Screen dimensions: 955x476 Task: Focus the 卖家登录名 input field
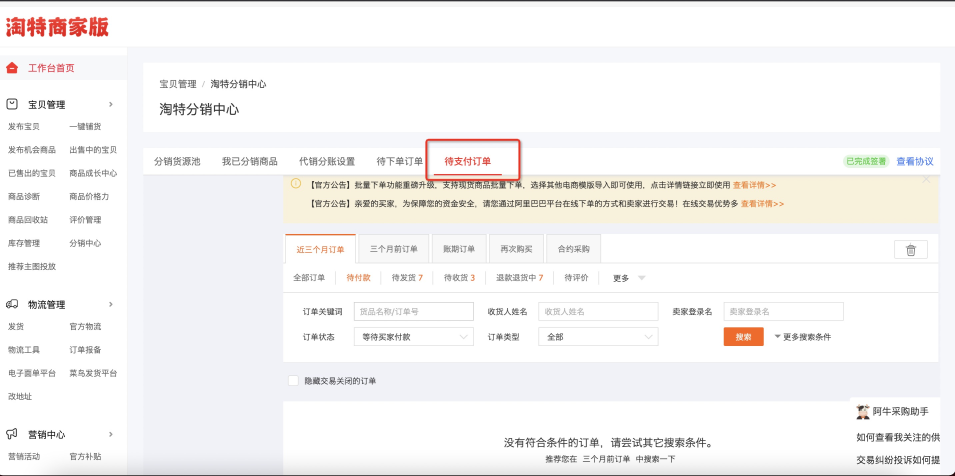point(783,311)
